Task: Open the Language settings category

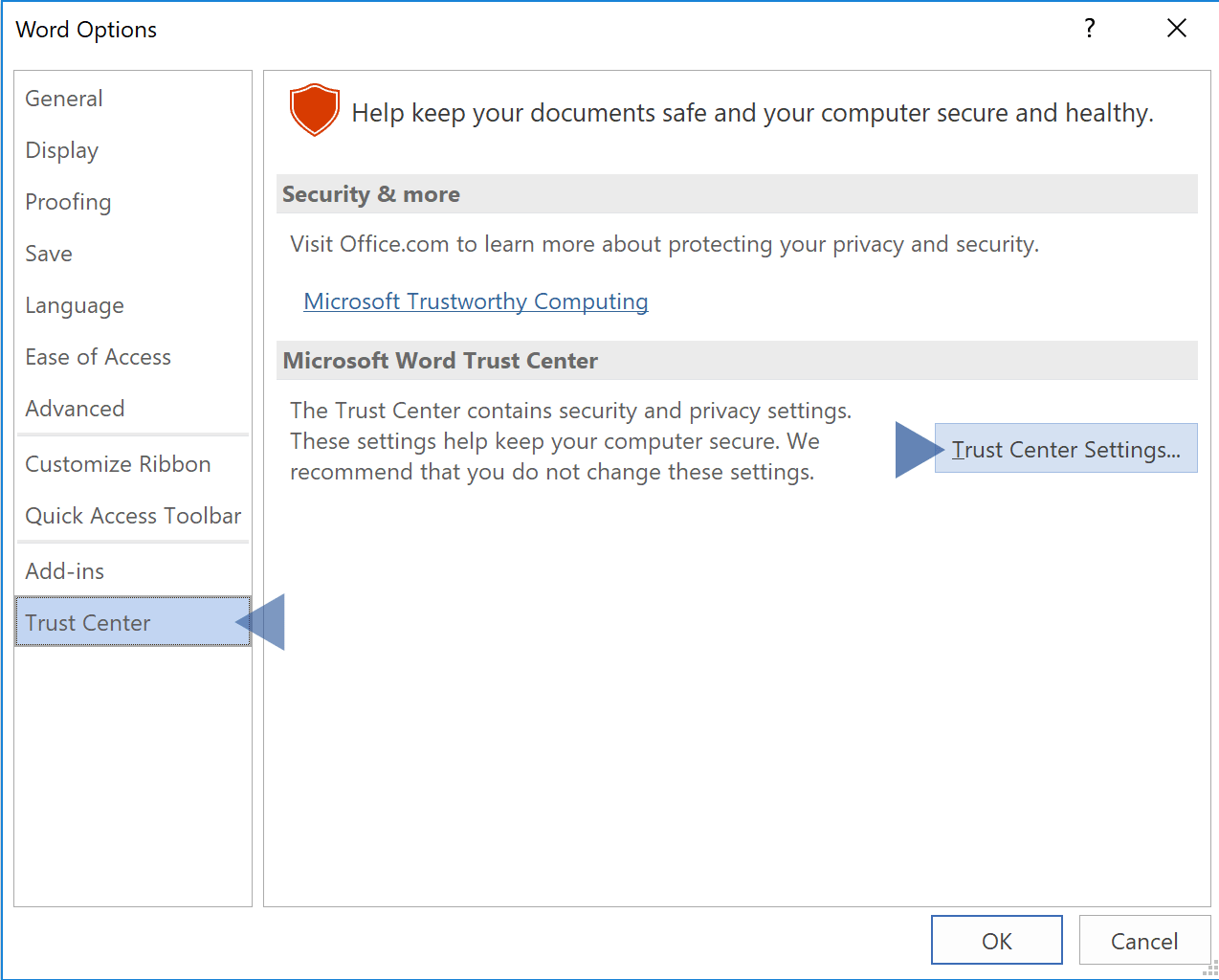Action: (75, 305)
